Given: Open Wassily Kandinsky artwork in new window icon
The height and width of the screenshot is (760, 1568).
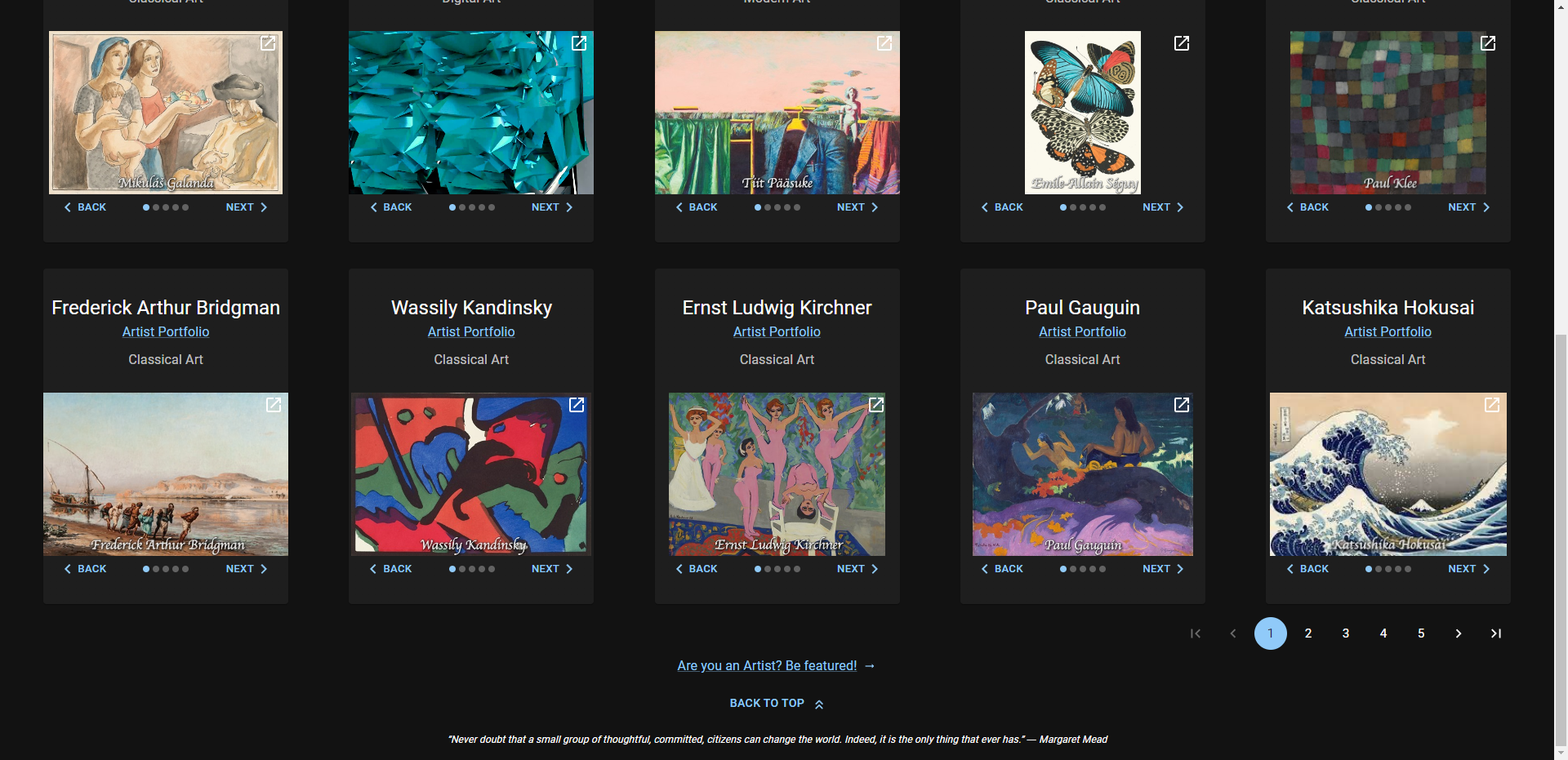Looking at the screenshot, I should pos(577,405).
